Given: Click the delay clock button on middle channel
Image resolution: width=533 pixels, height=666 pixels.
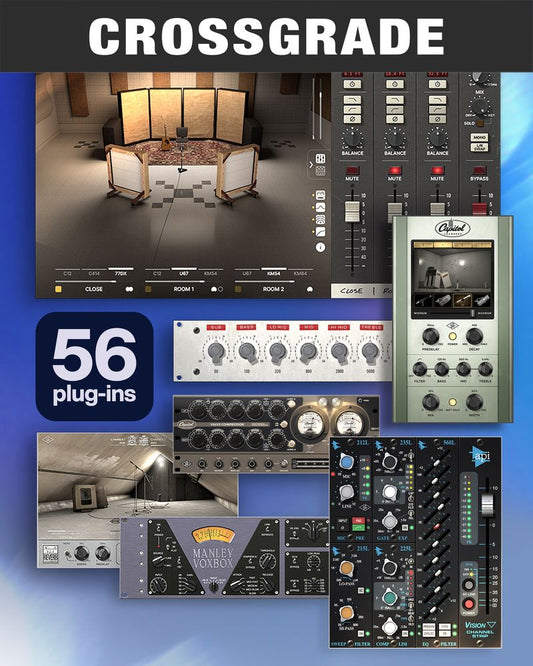Looking at the screenshot, I should click(395, 84).
